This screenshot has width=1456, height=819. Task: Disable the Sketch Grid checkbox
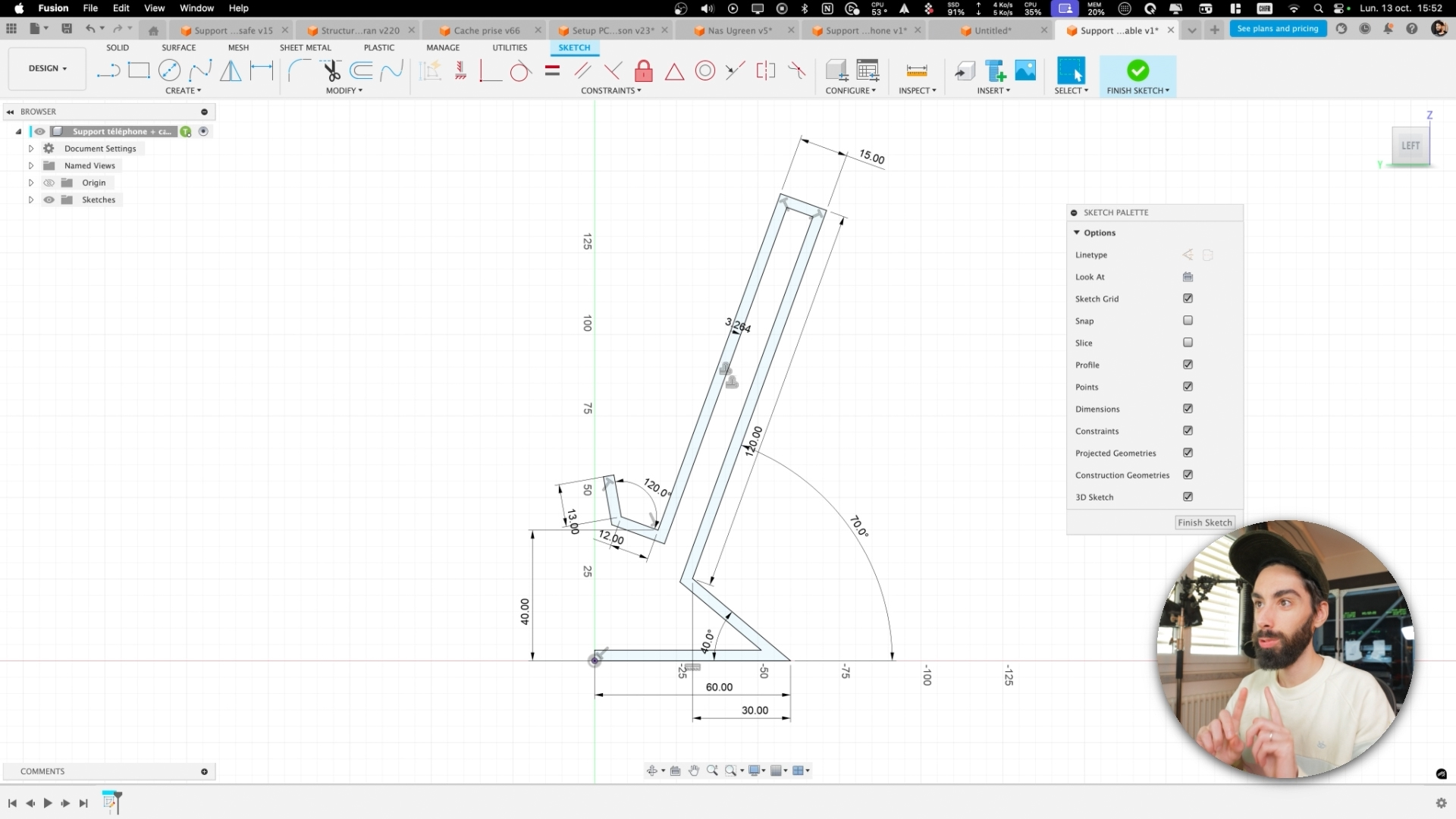point(1188,298)
